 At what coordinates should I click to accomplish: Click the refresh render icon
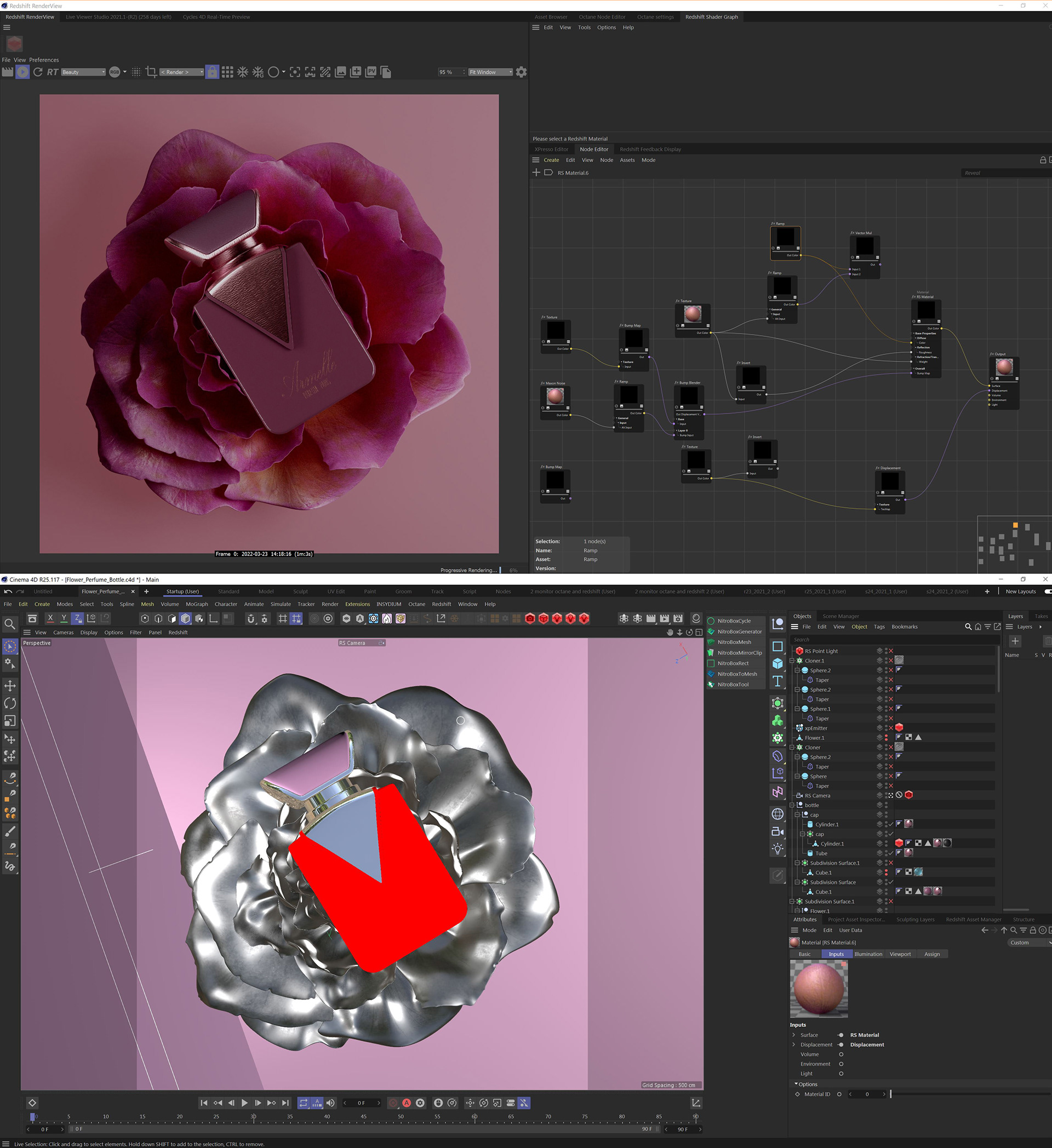(38, 72)
